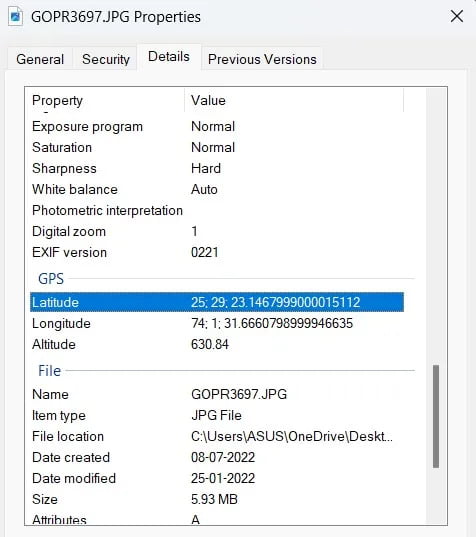Click the File section header

pos(49,371)
